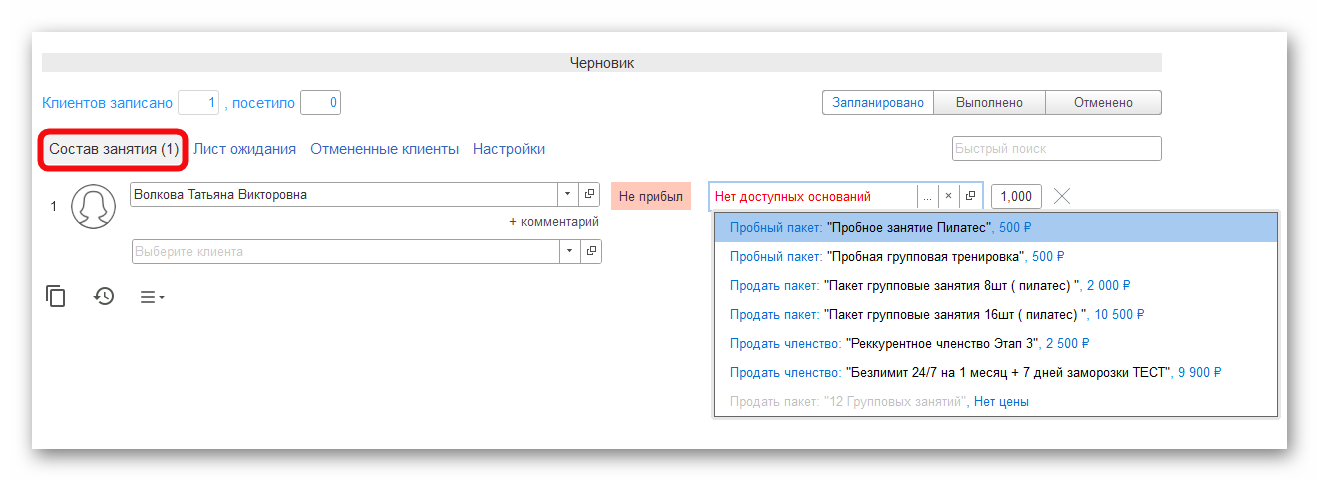Click the 'Нет доступных оснований' field
Screen dimensions: 1319x481
tap(813, 196)
